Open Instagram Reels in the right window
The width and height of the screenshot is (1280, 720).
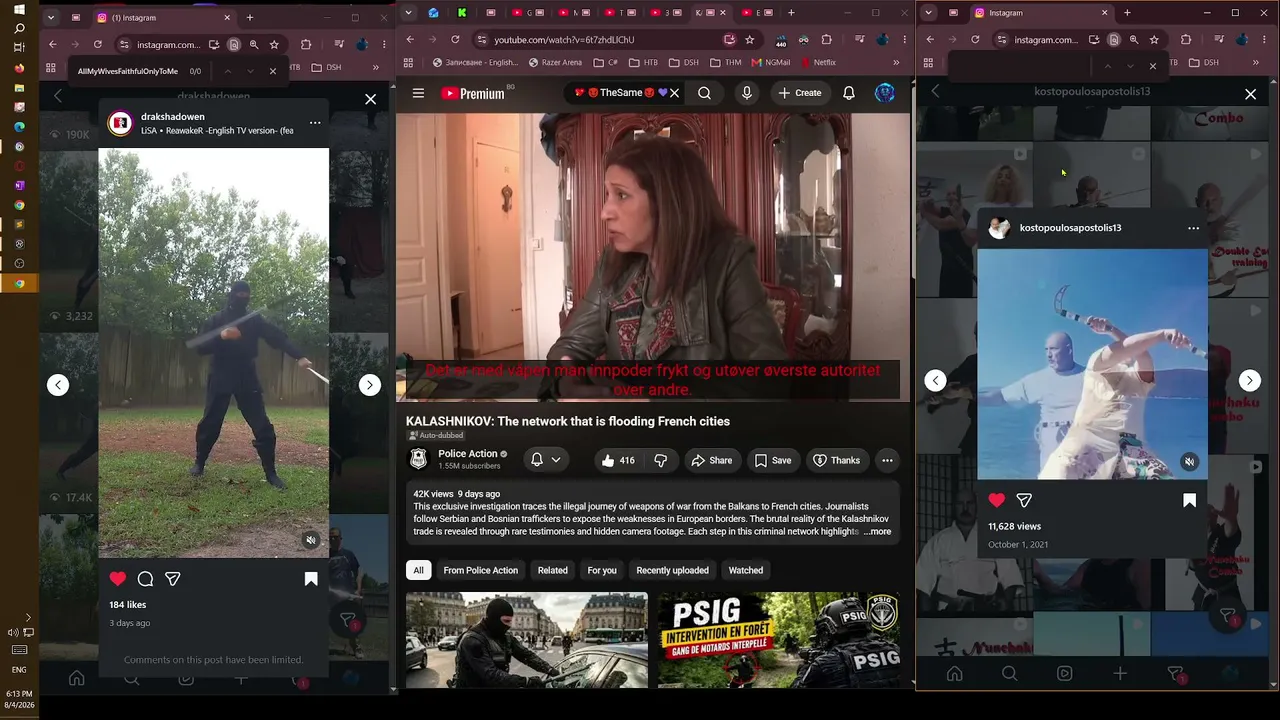pyautogui.click(x=1065, y=674)
